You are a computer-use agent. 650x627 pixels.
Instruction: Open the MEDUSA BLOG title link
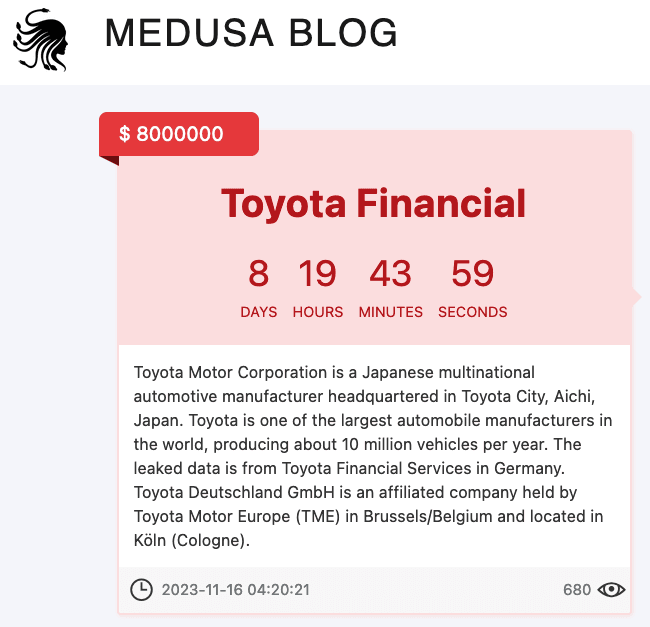251,35
